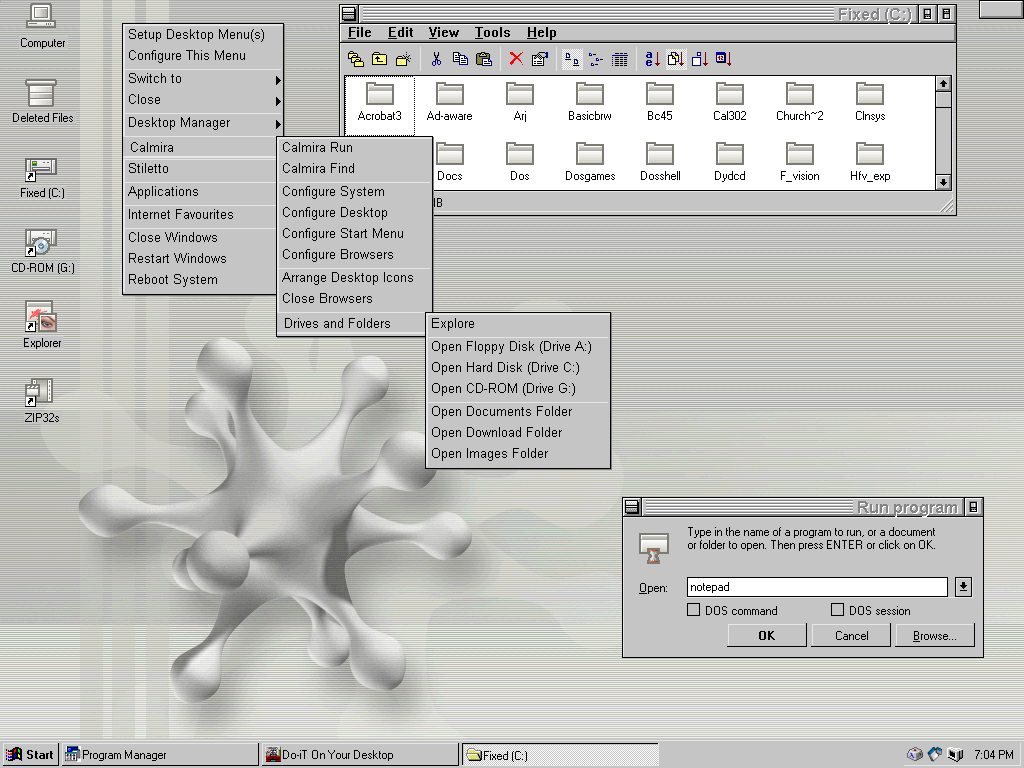Open the ZIP32s desktop shortcut

(x=42, y=393)
